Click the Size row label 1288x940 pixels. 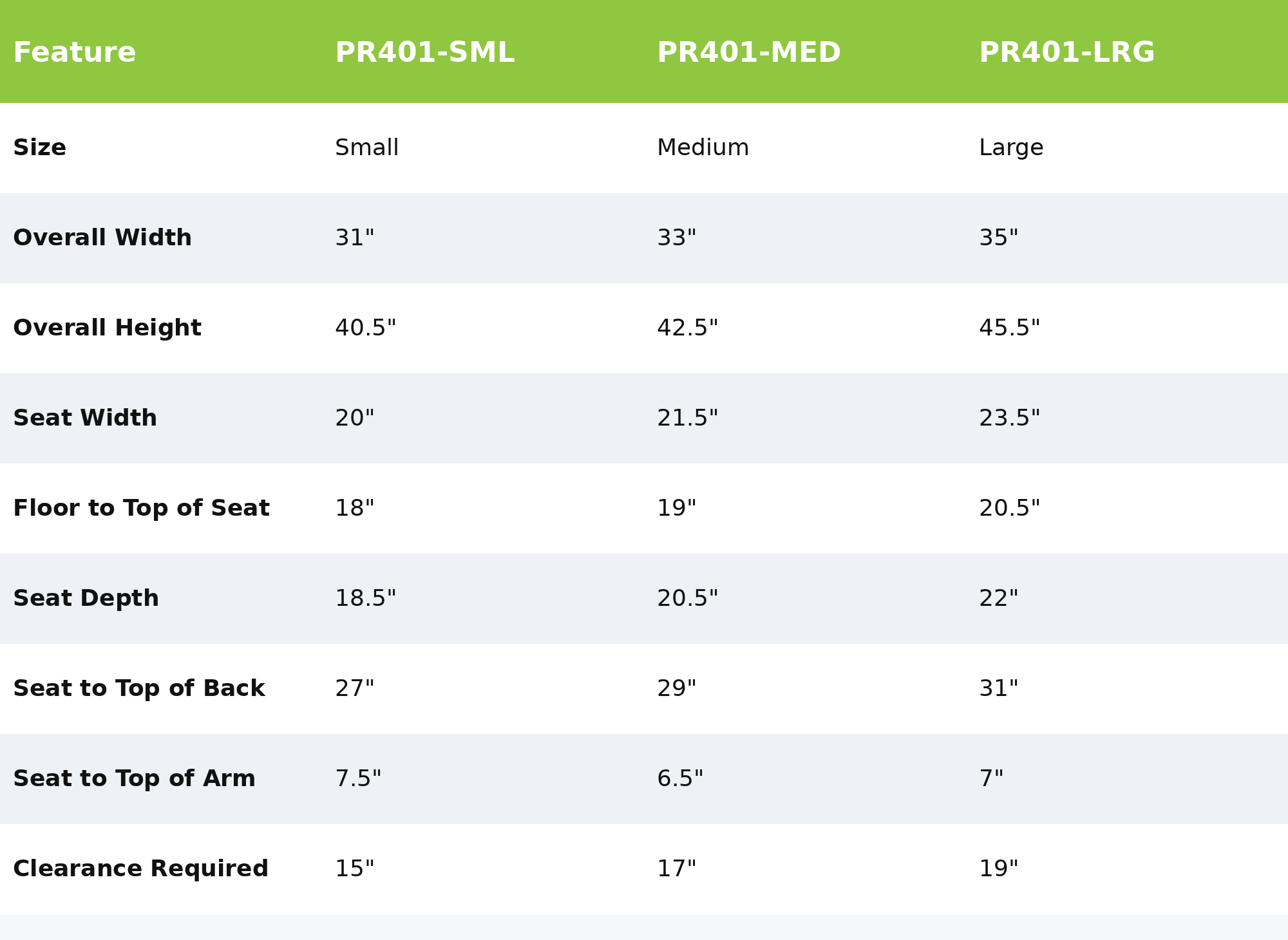click(40, 148)
